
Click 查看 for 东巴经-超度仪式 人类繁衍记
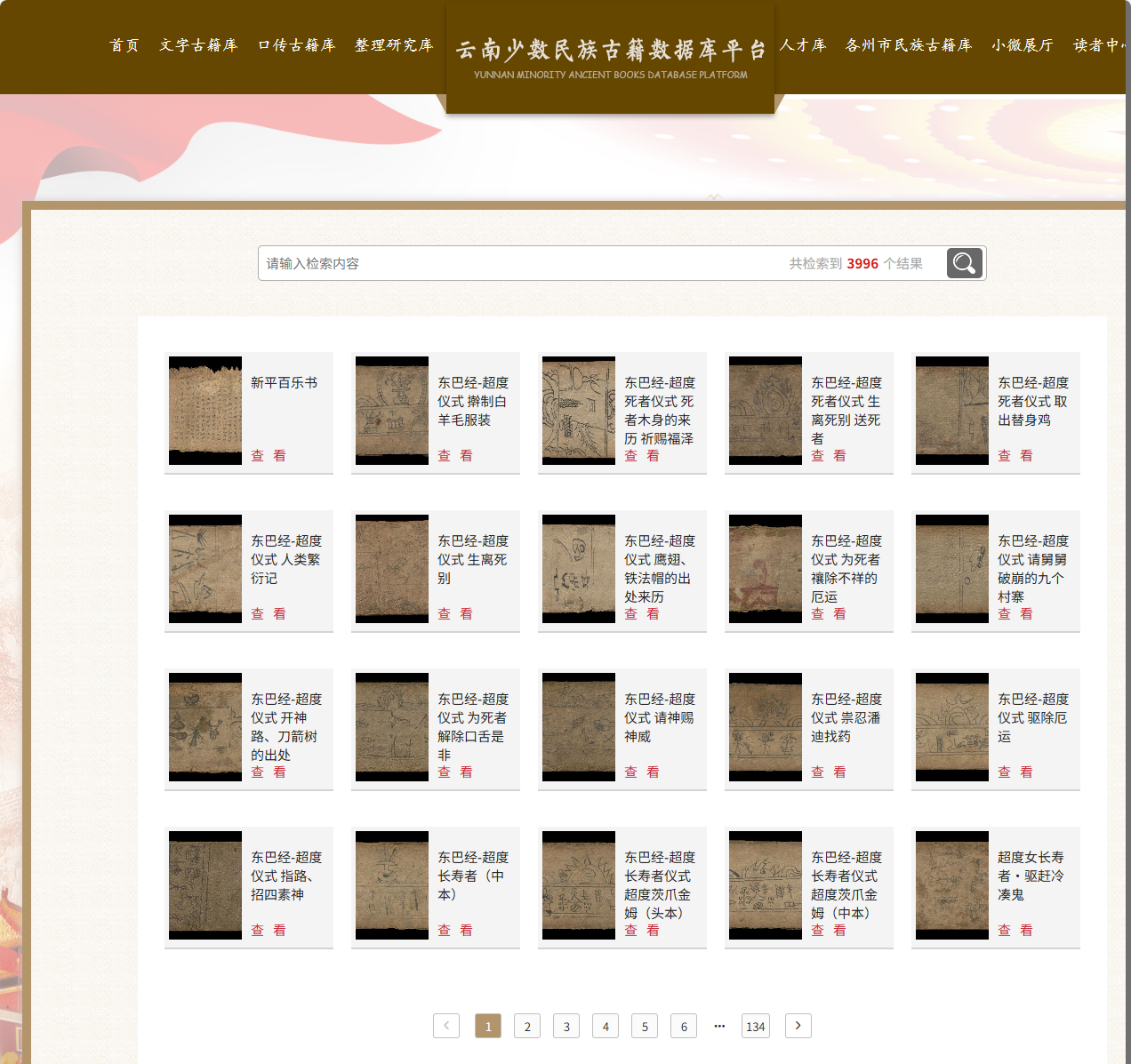coord(269,614)
